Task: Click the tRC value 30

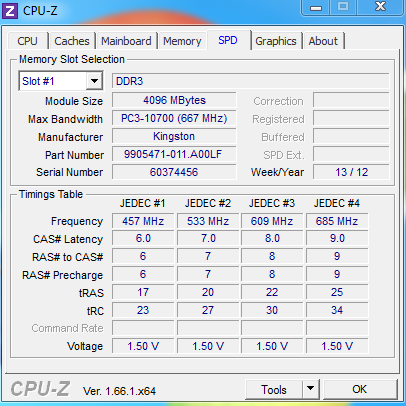Action: click(x=272, y=310)
